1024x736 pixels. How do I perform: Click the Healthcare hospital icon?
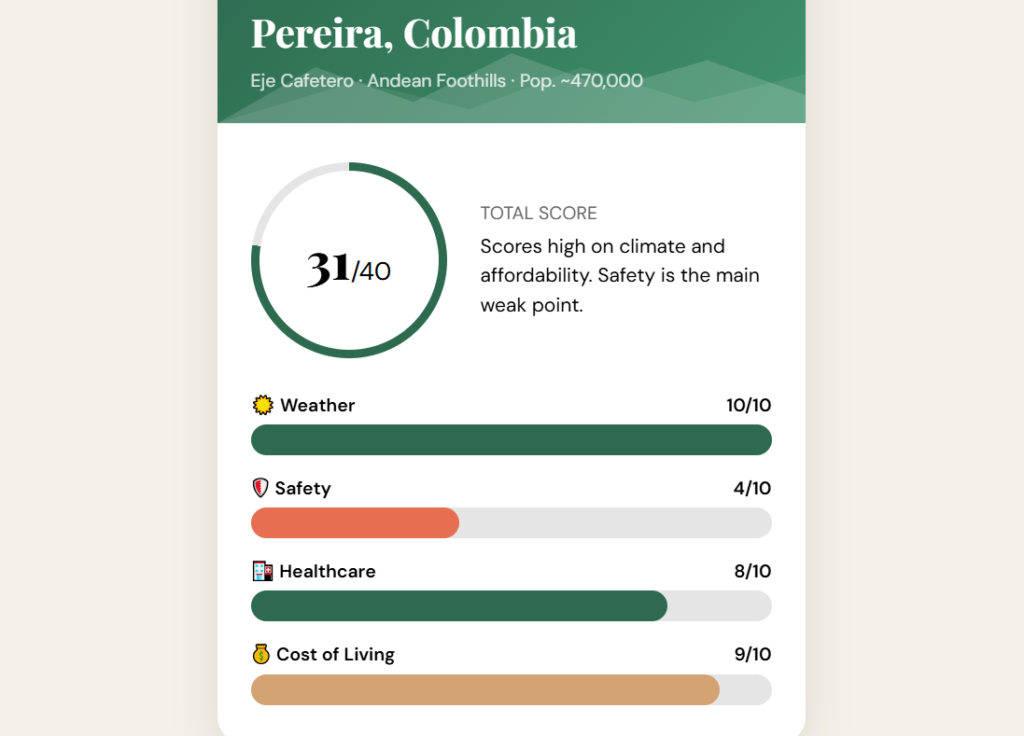pyautogui.click(x=262, y=571)
